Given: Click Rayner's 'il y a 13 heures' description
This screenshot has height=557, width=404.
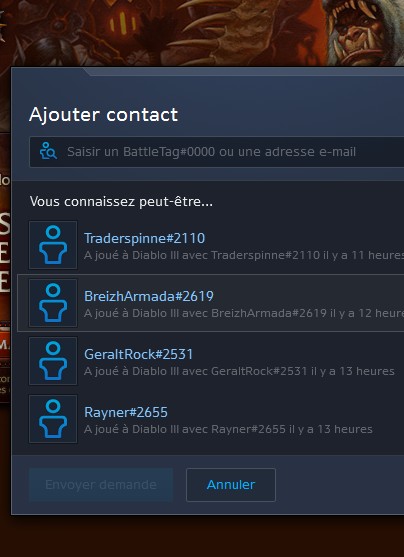Looking at the screenshot, I should click(x=228, y=429).
